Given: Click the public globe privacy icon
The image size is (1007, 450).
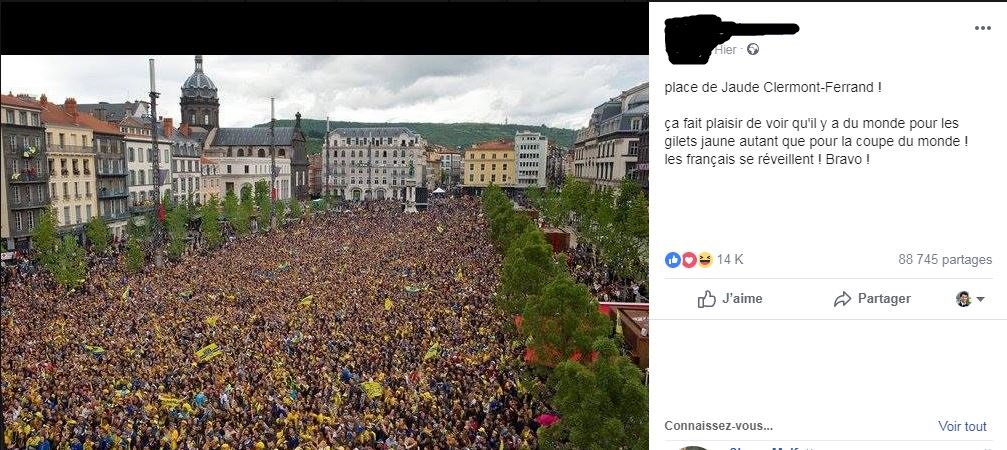Looking at the screenshot, I should coord(753,49).
